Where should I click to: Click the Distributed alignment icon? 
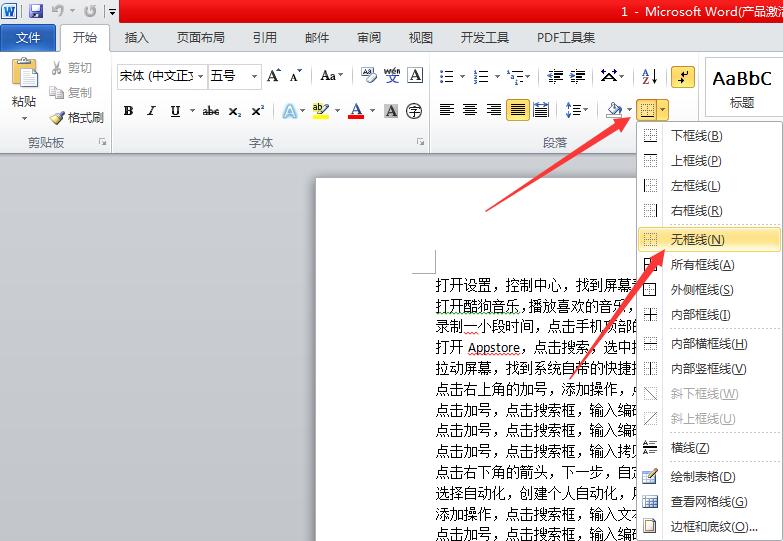click(x=541, y=110)
